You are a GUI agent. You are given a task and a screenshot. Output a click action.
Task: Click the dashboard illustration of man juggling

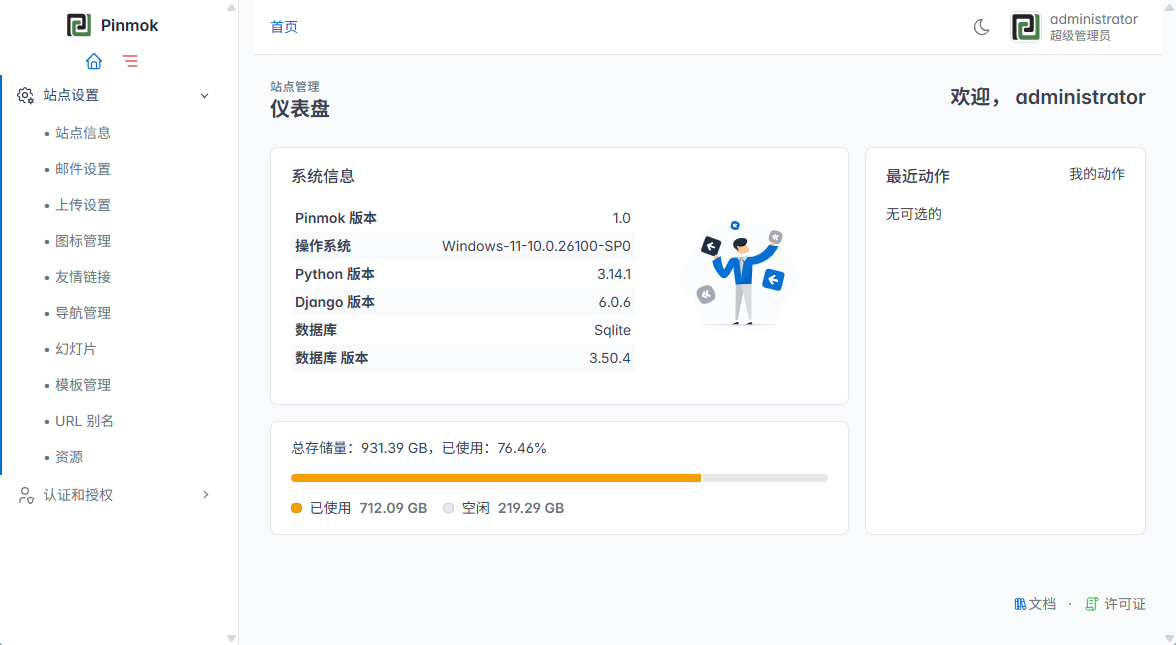pyautogui.click(x=740, y=274)
